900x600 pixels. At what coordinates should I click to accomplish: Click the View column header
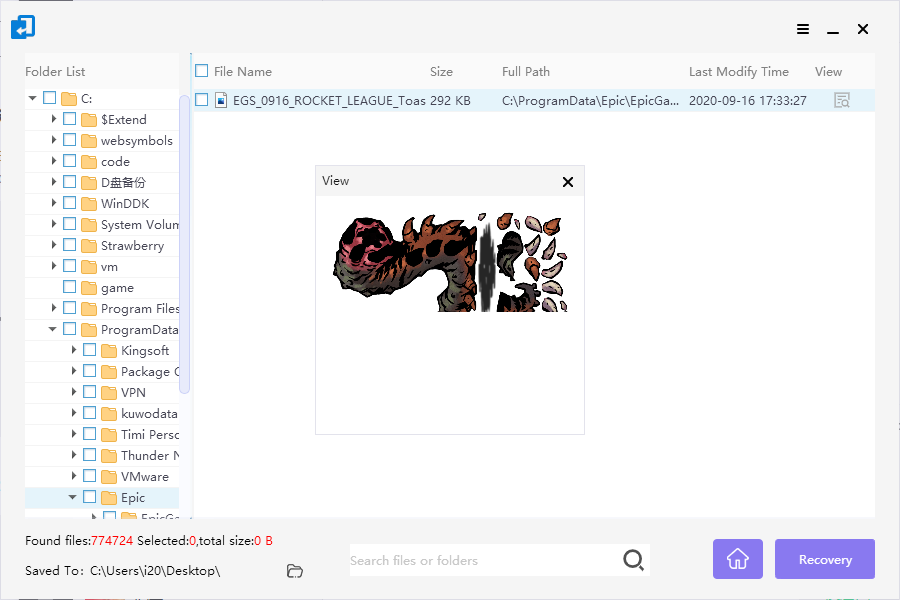click(828, 72)
